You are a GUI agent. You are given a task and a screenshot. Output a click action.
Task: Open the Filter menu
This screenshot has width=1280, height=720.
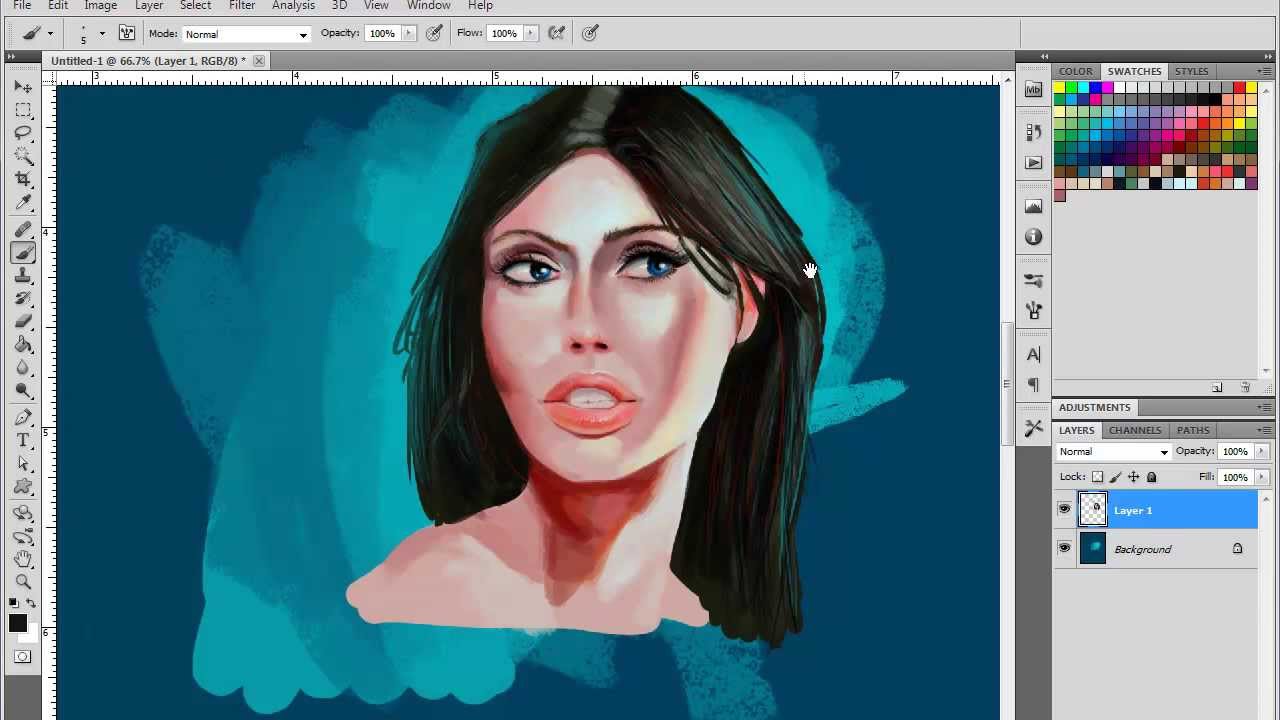(242, 6)
